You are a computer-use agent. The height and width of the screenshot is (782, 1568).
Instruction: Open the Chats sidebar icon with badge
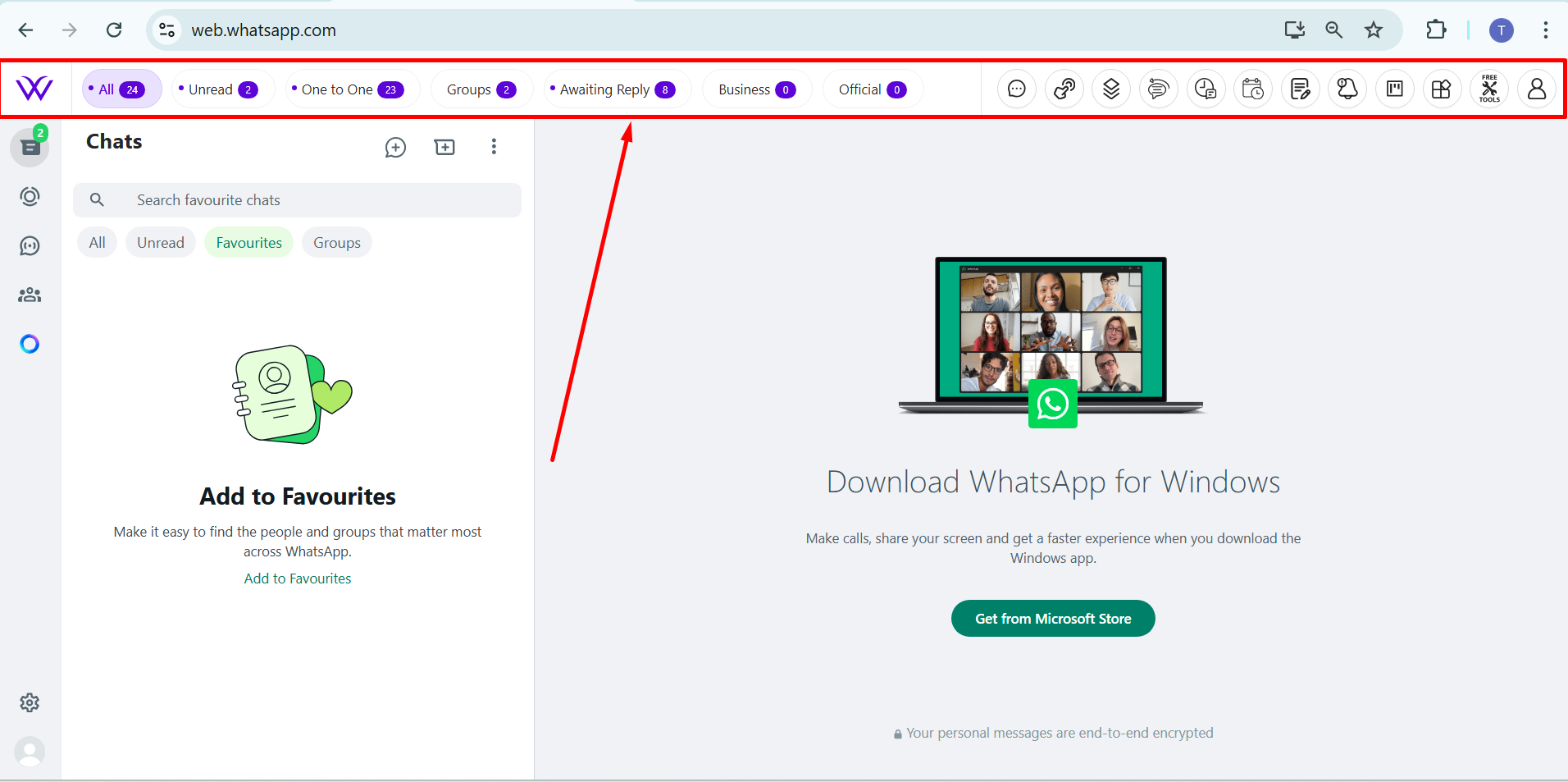click(x=30, y=147)
